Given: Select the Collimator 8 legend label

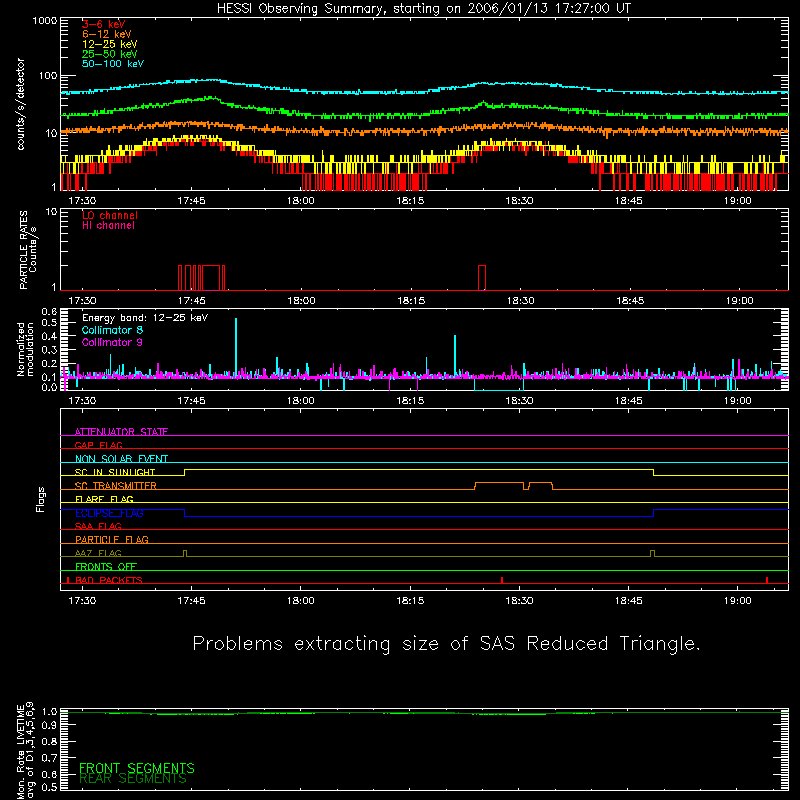Looking at the screenshot, I should (112, 330).
